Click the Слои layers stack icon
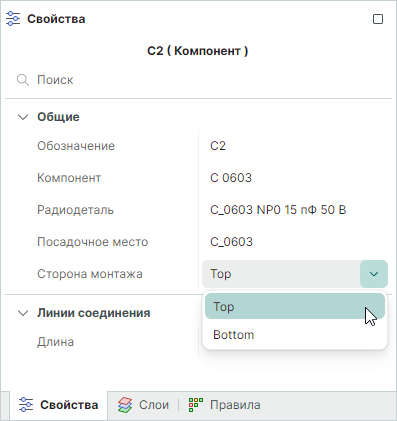Viewport: 397px width, 421px height. click(x=125, y=405)
